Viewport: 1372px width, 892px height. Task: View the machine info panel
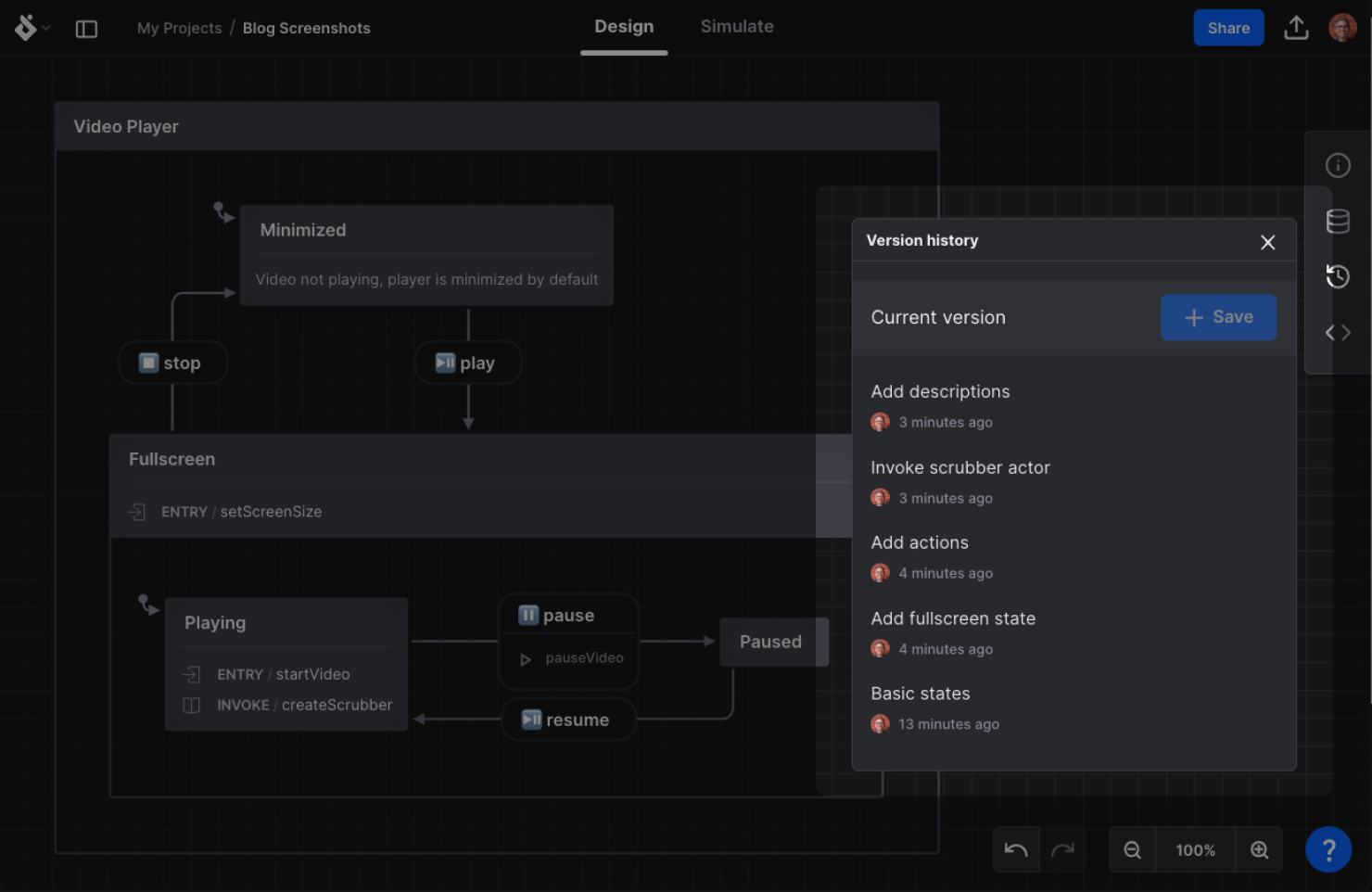point(1337,165)
